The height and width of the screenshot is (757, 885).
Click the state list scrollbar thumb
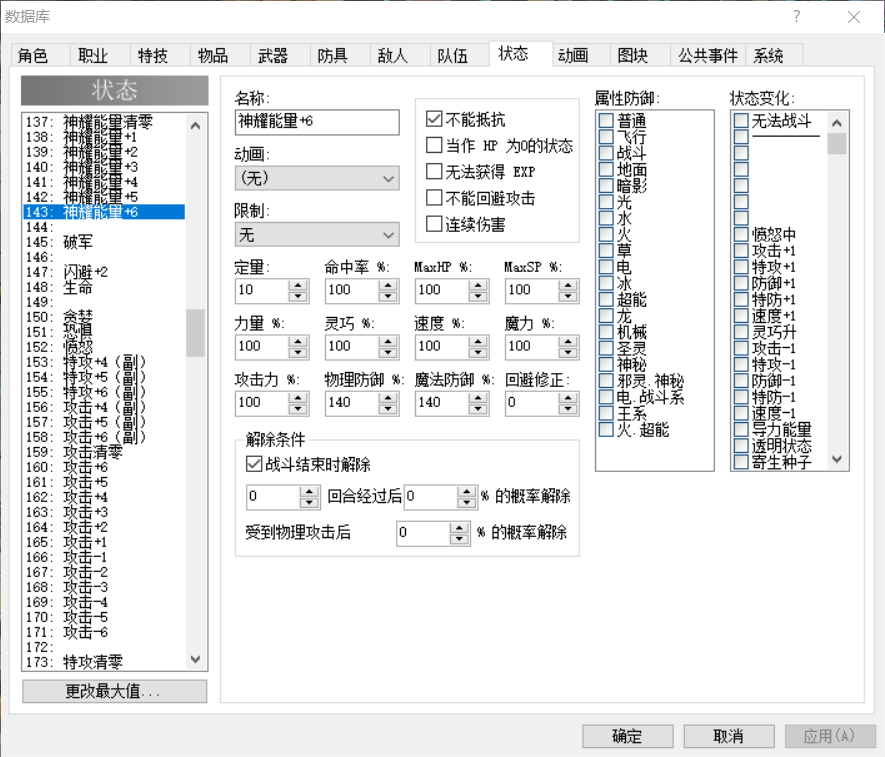pos(195,332)
